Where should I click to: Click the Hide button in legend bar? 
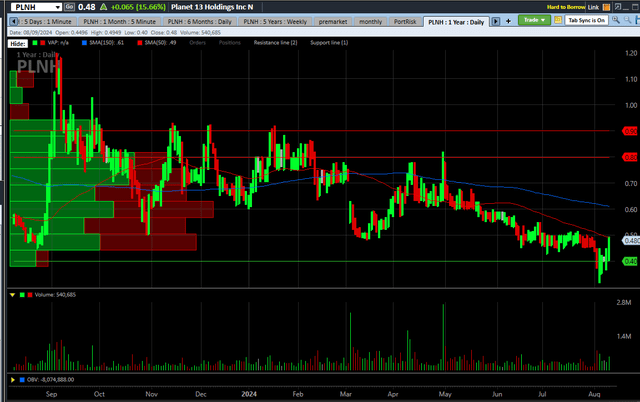coord(18,43)
